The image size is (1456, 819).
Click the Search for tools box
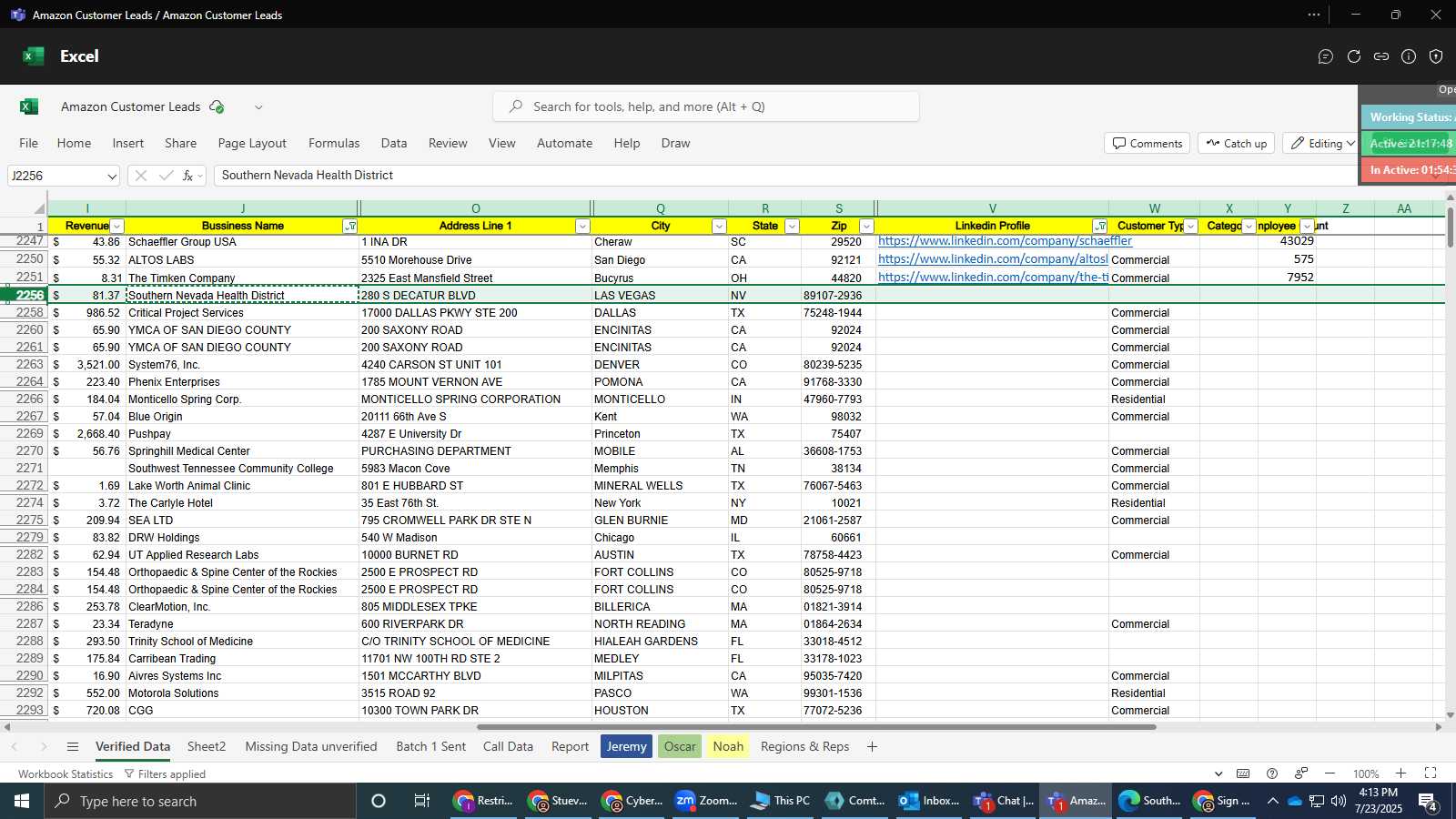(x=706, y=106)
